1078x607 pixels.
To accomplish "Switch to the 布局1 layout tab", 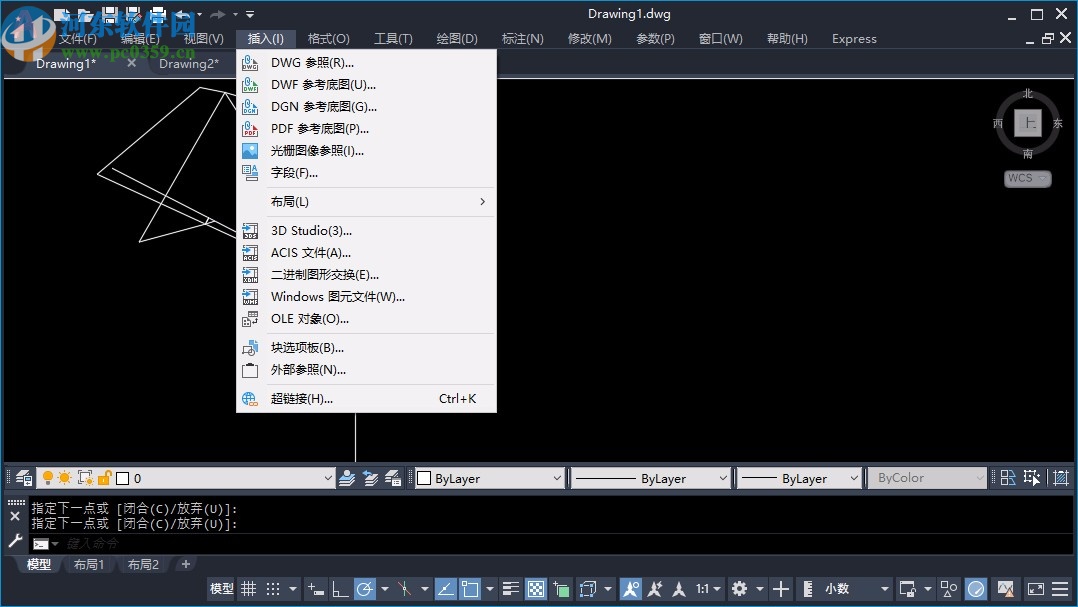I will point(89,563).
